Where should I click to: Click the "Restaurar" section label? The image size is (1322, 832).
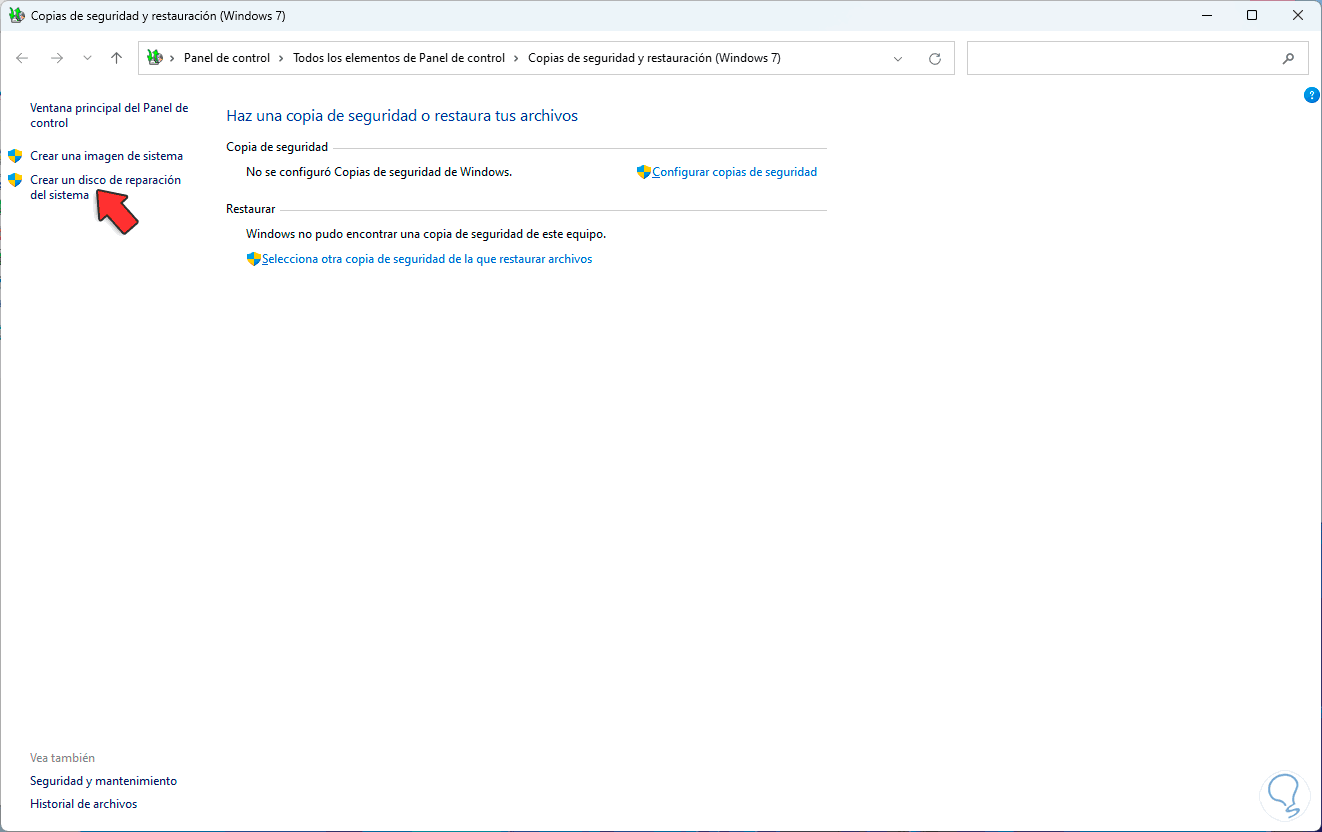click(251, 209)
